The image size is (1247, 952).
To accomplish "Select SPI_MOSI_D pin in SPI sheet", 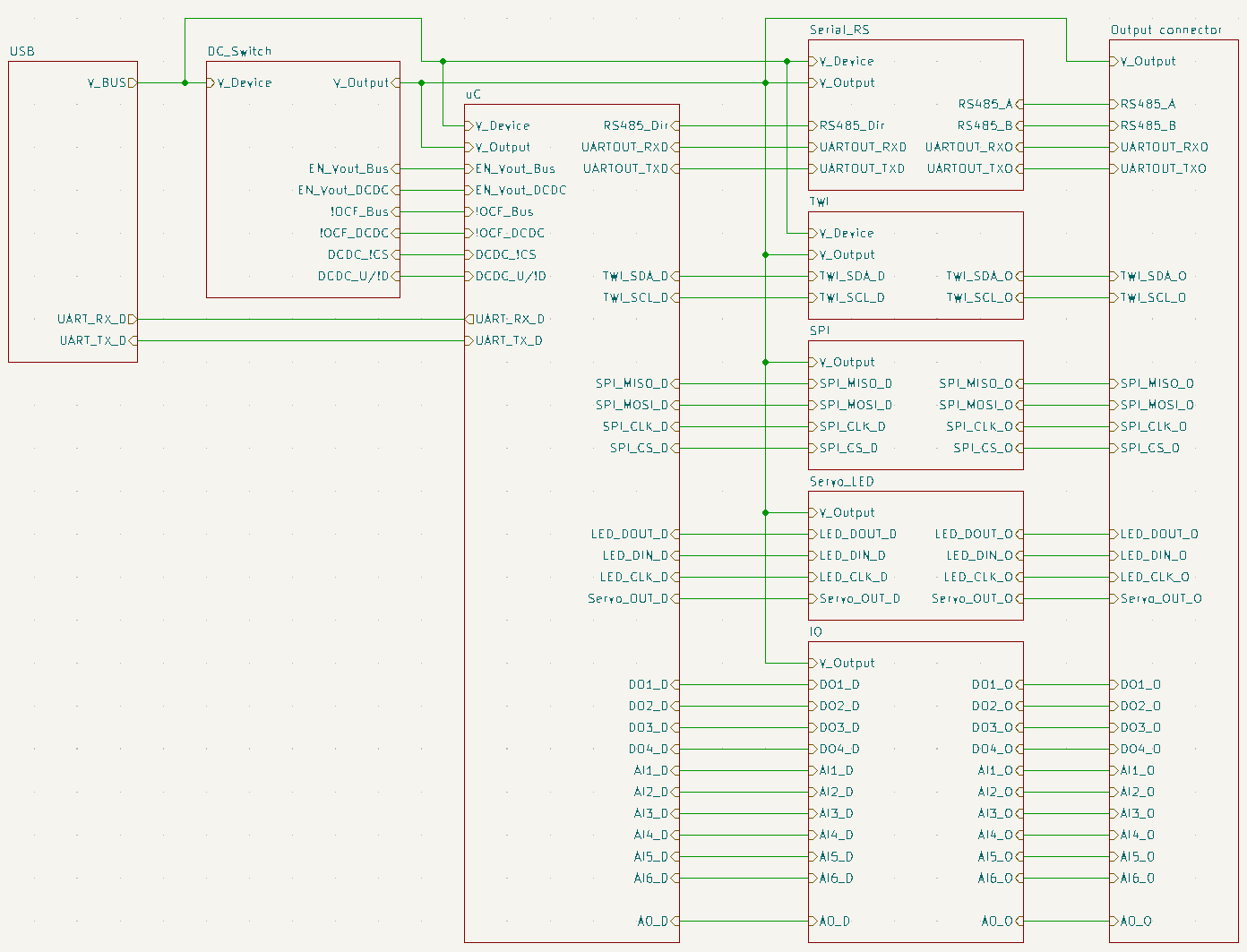I will [x=851, y=405].
